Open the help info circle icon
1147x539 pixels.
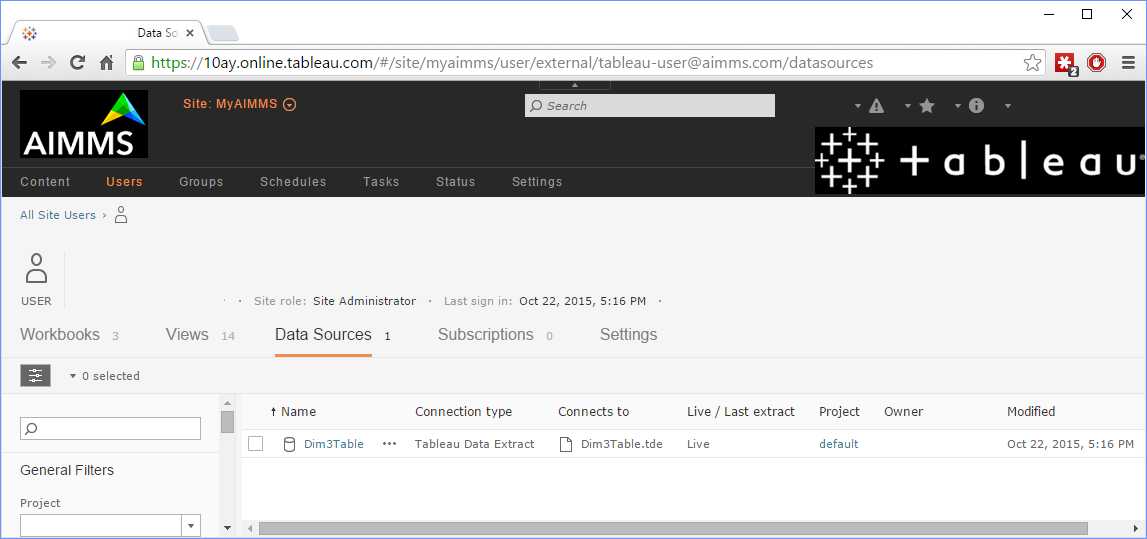pos(977,106)
